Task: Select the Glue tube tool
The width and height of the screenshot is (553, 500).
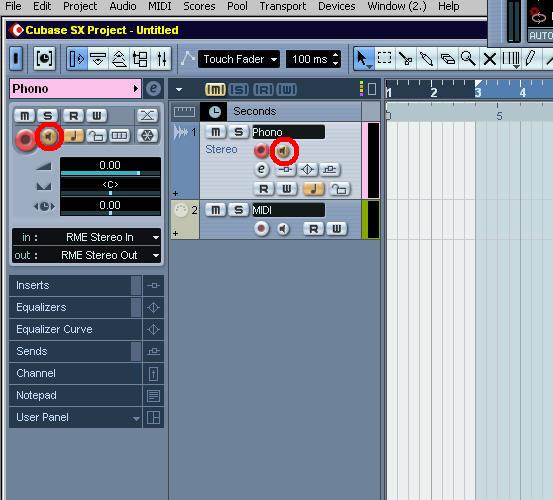Action: [x=426, y=59]
